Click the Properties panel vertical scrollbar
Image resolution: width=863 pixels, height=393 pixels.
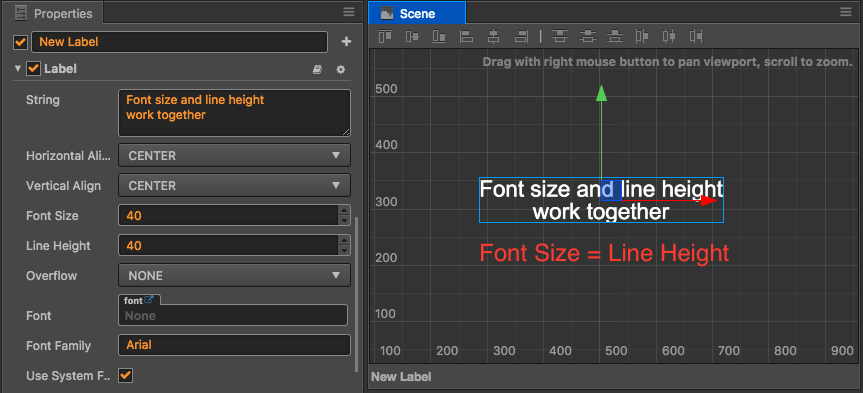[357, 294]
